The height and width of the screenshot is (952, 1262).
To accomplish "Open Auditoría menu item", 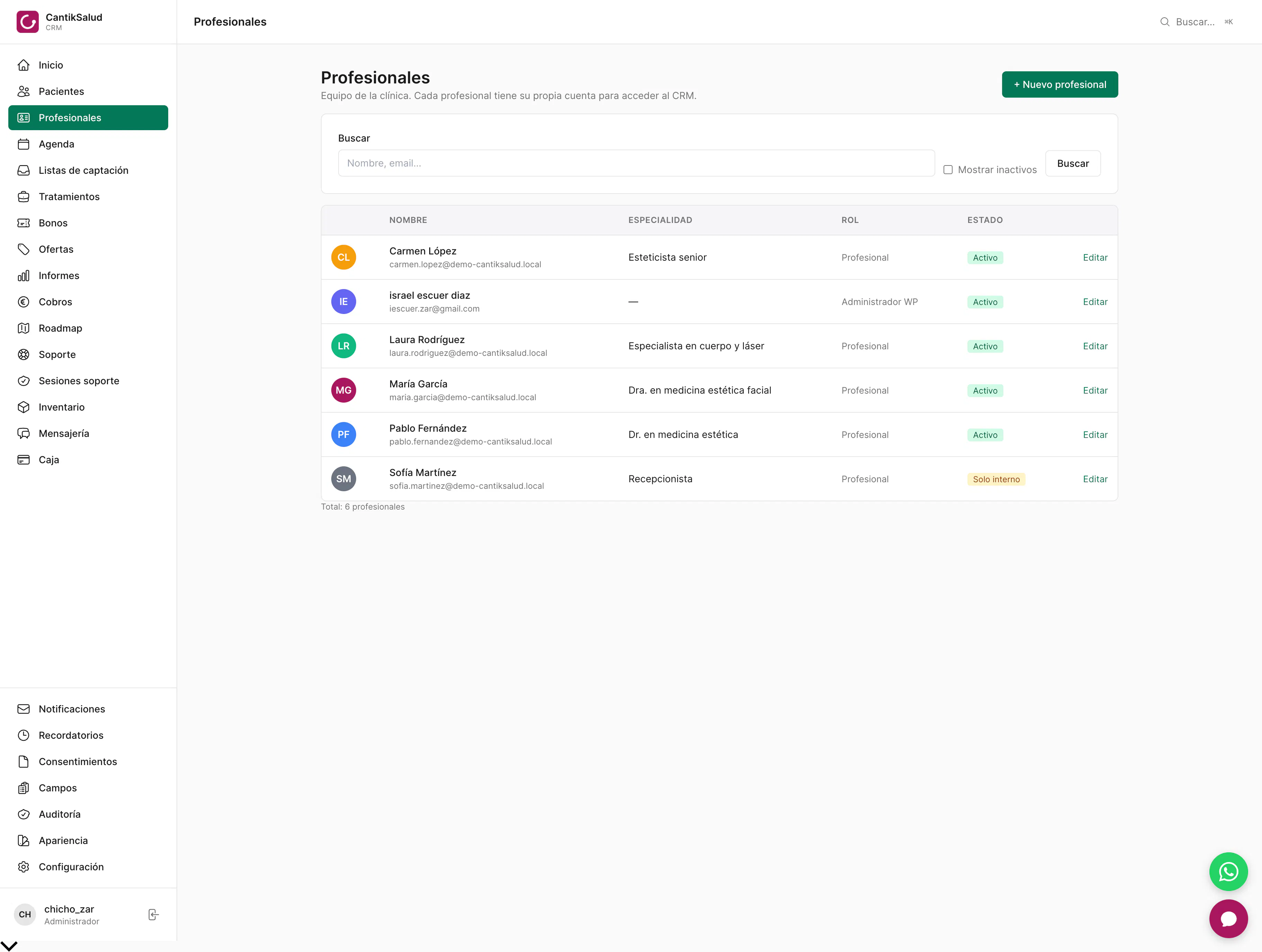I will pos(88,814).
